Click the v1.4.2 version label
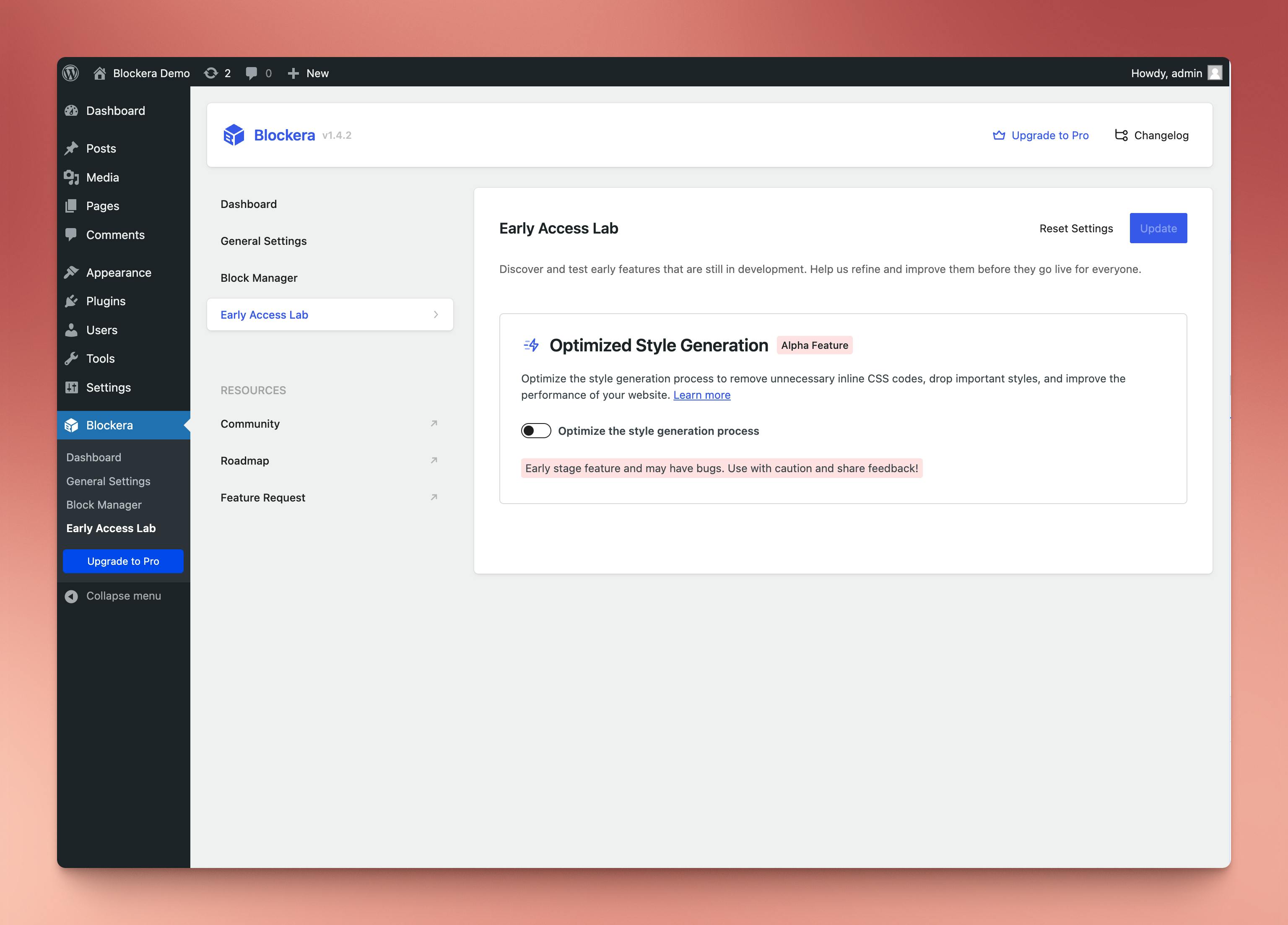This screenshot has width=1288, height=925. tap(337, 136)
